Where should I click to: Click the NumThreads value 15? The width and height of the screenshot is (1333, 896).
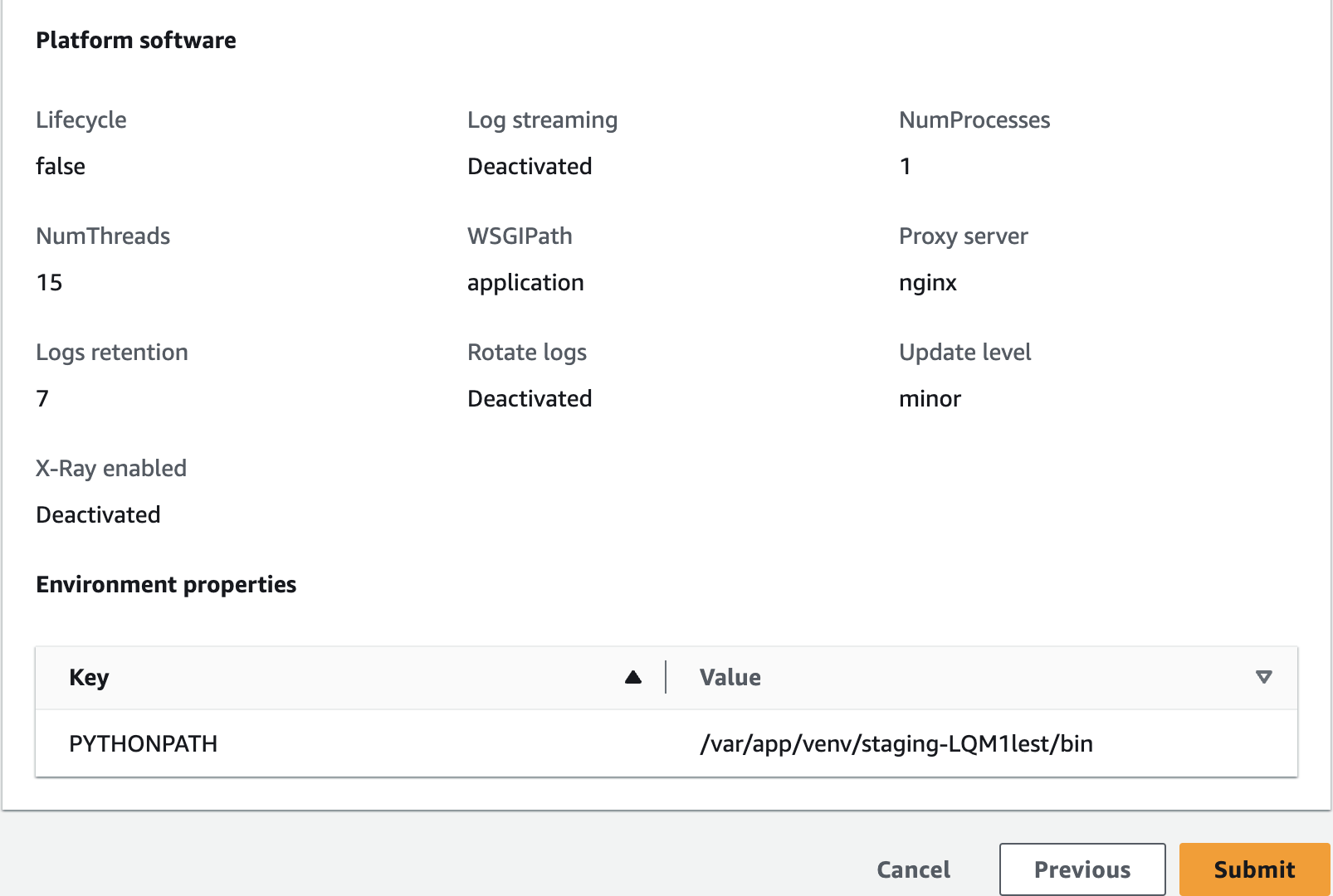50,283
